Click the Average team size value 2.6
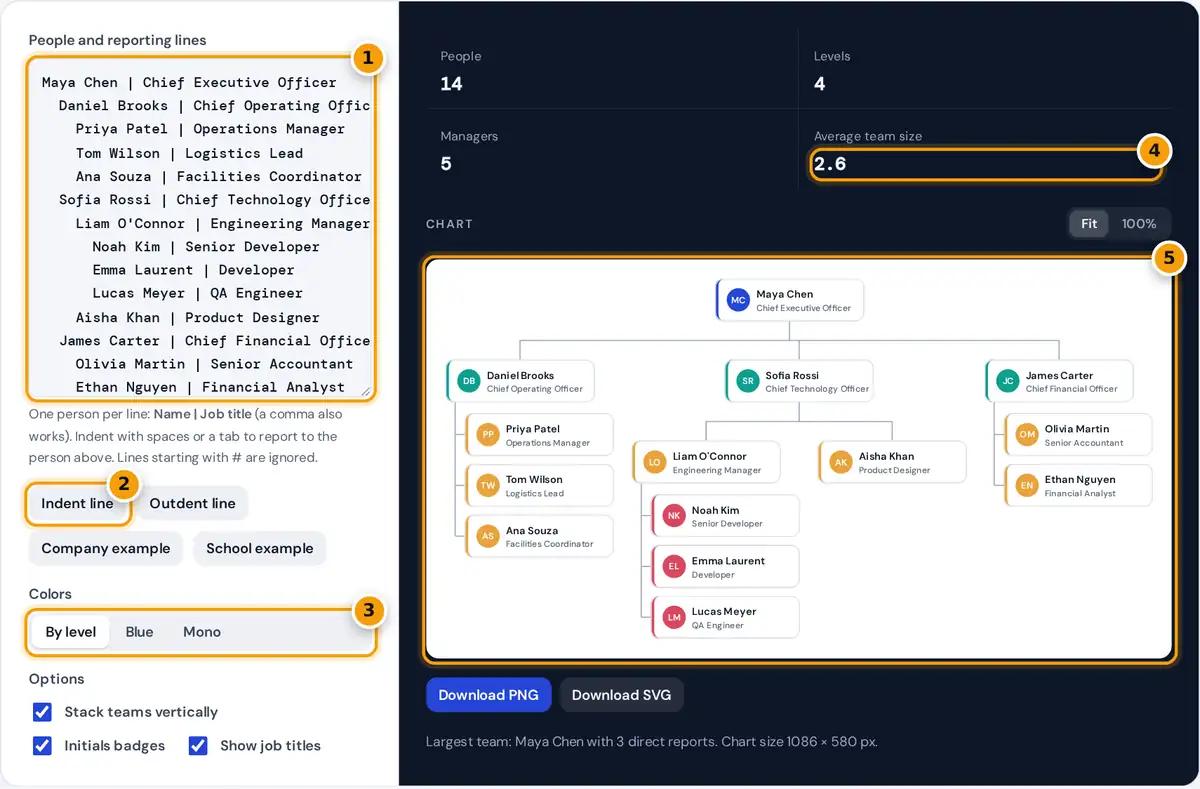Image resolution: width=1200 pixels, height=789 pixels. [x=830, y=164]
